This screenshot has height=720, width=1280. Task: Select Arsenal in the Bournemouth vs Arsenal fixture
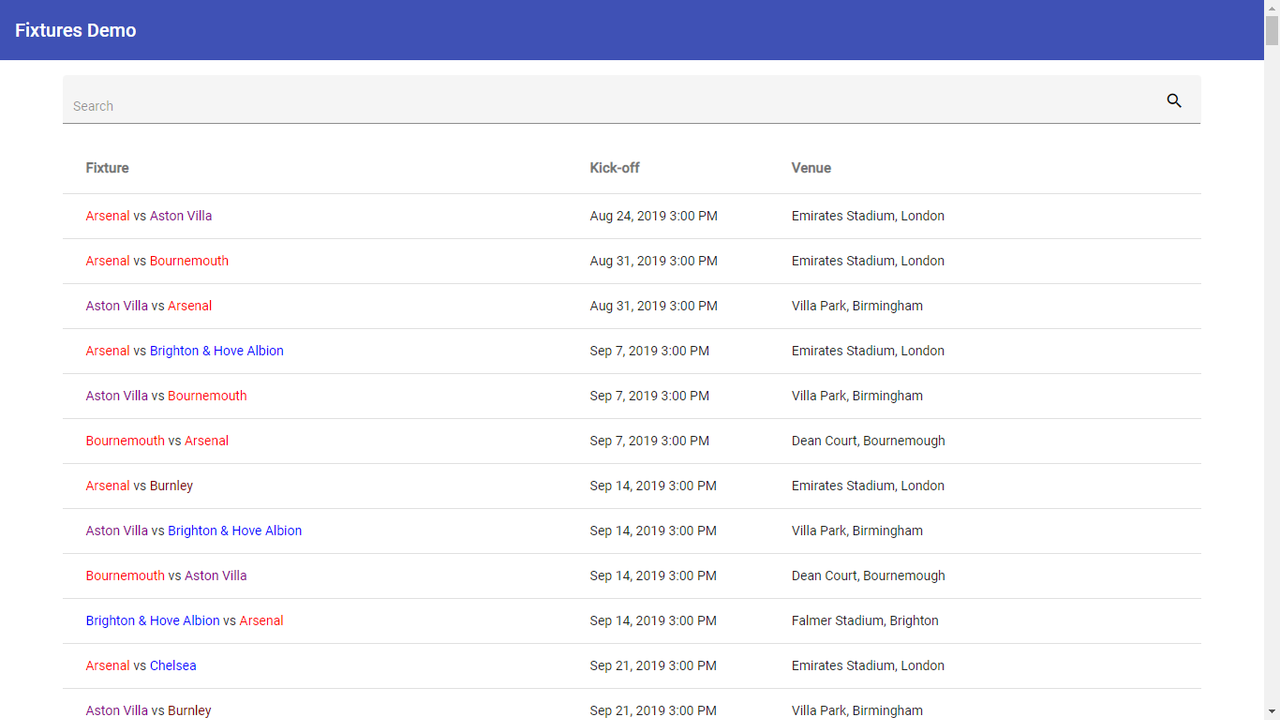[x=206, y=440]
